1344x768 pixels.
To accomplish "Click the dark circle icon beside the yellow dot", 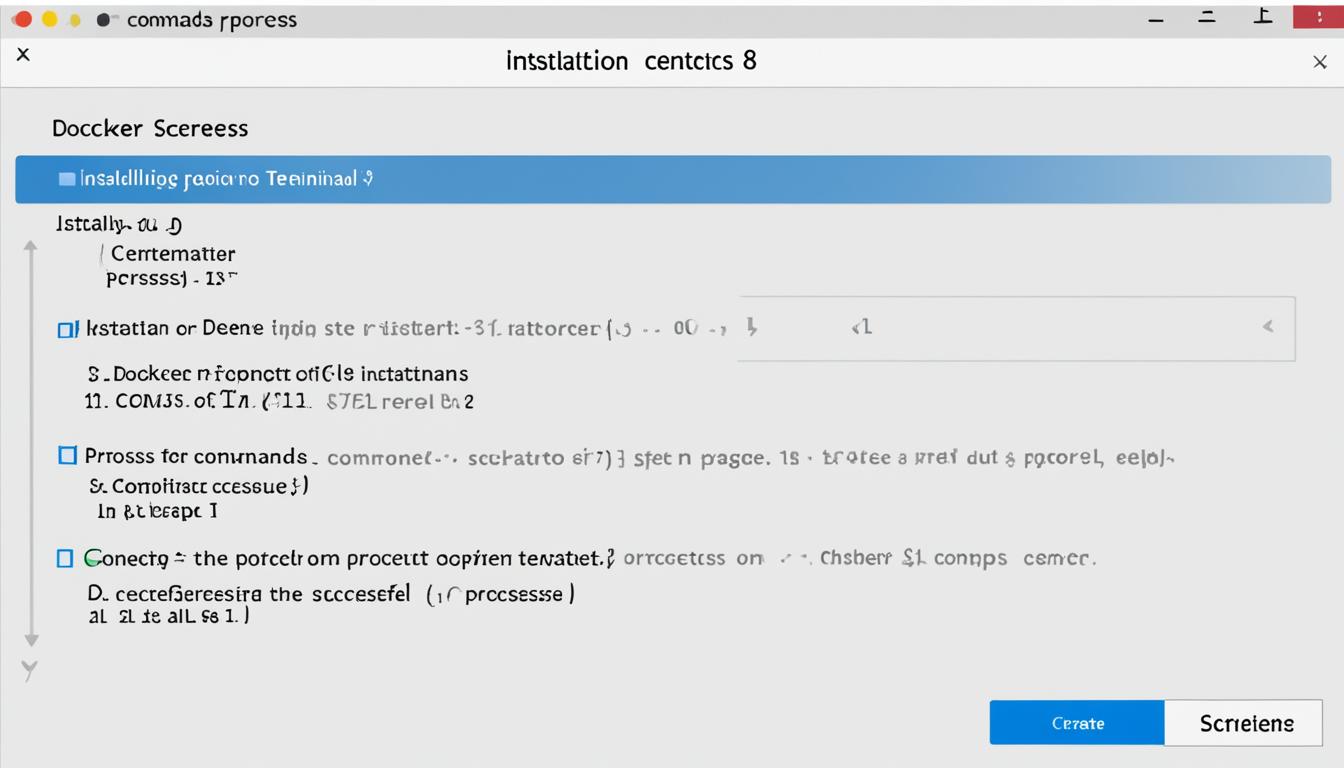I will [x=103, y=20].
